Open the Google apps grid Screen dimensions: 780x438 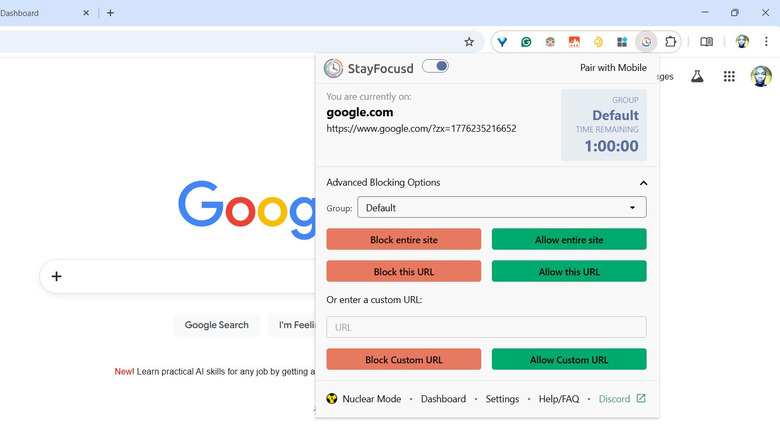click(729, 76)
